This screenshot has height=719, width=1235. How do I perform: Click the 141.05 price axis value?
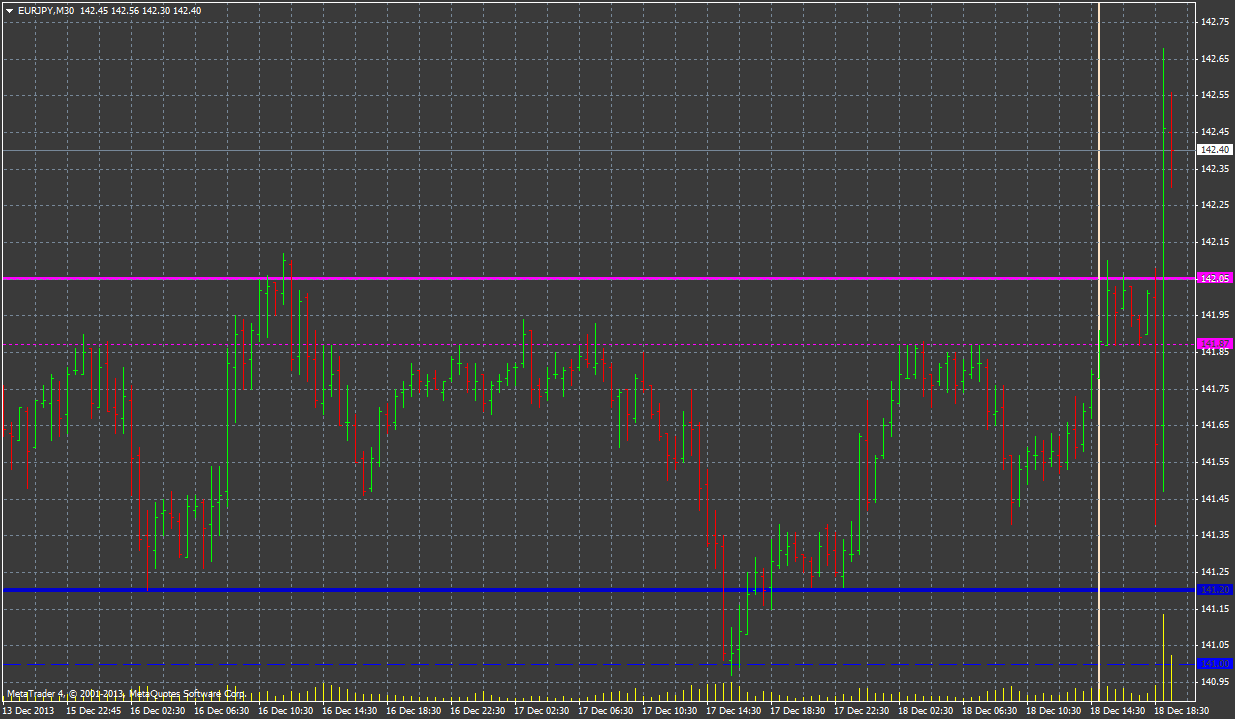tap(1215, 644)
